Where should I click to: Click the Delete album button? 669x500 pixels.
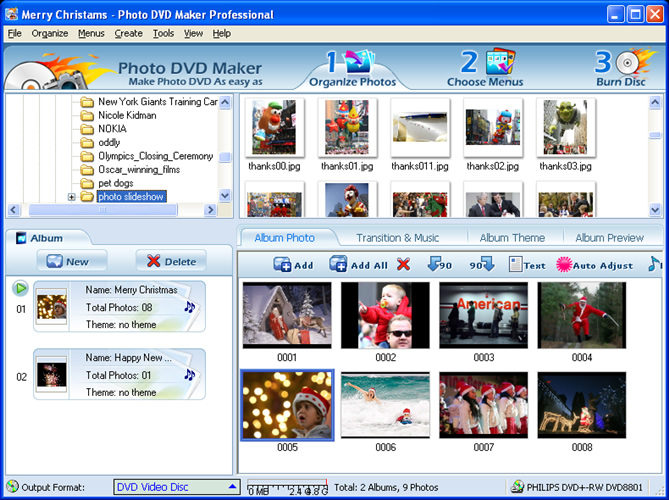171,261
